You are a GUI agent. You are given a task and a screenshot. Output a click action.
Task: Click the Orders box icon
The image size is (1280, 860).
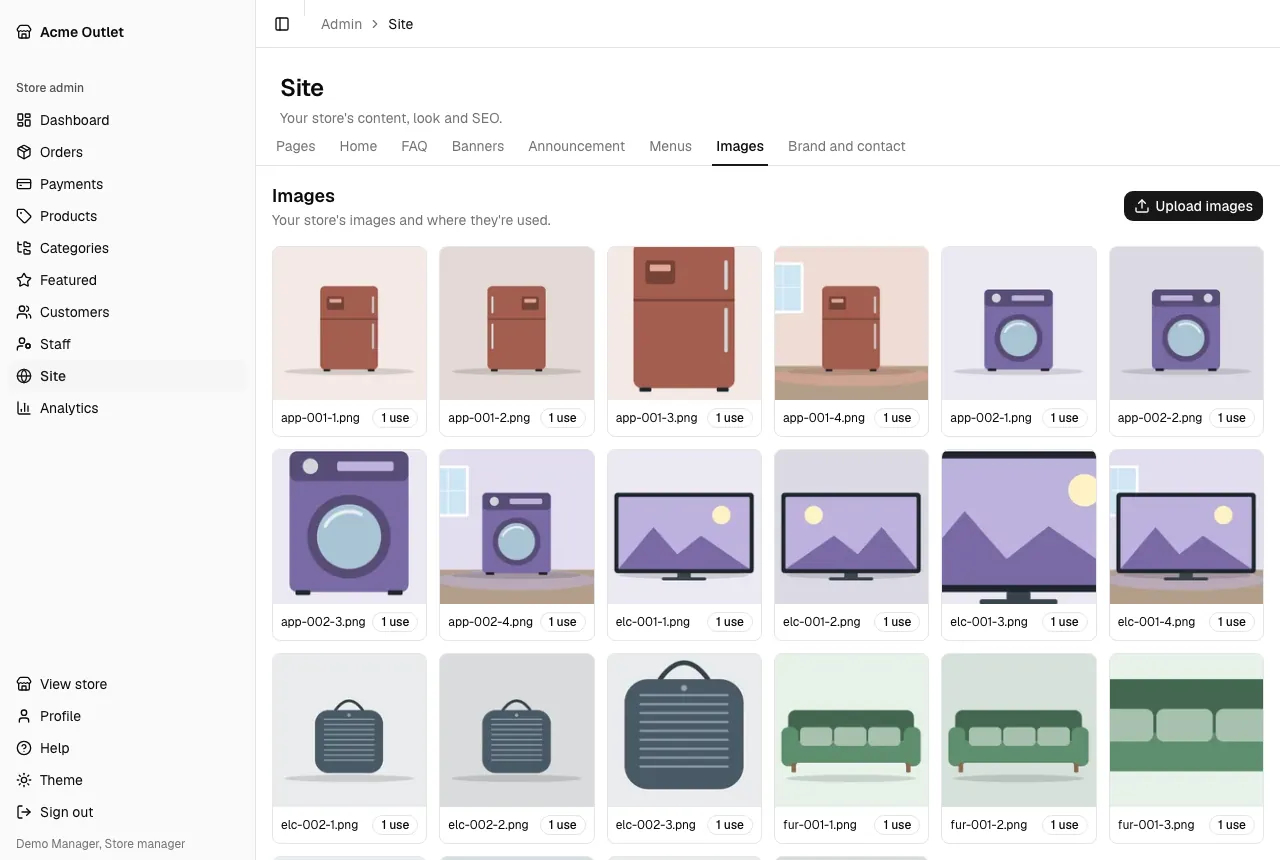(x=24, y=152)
